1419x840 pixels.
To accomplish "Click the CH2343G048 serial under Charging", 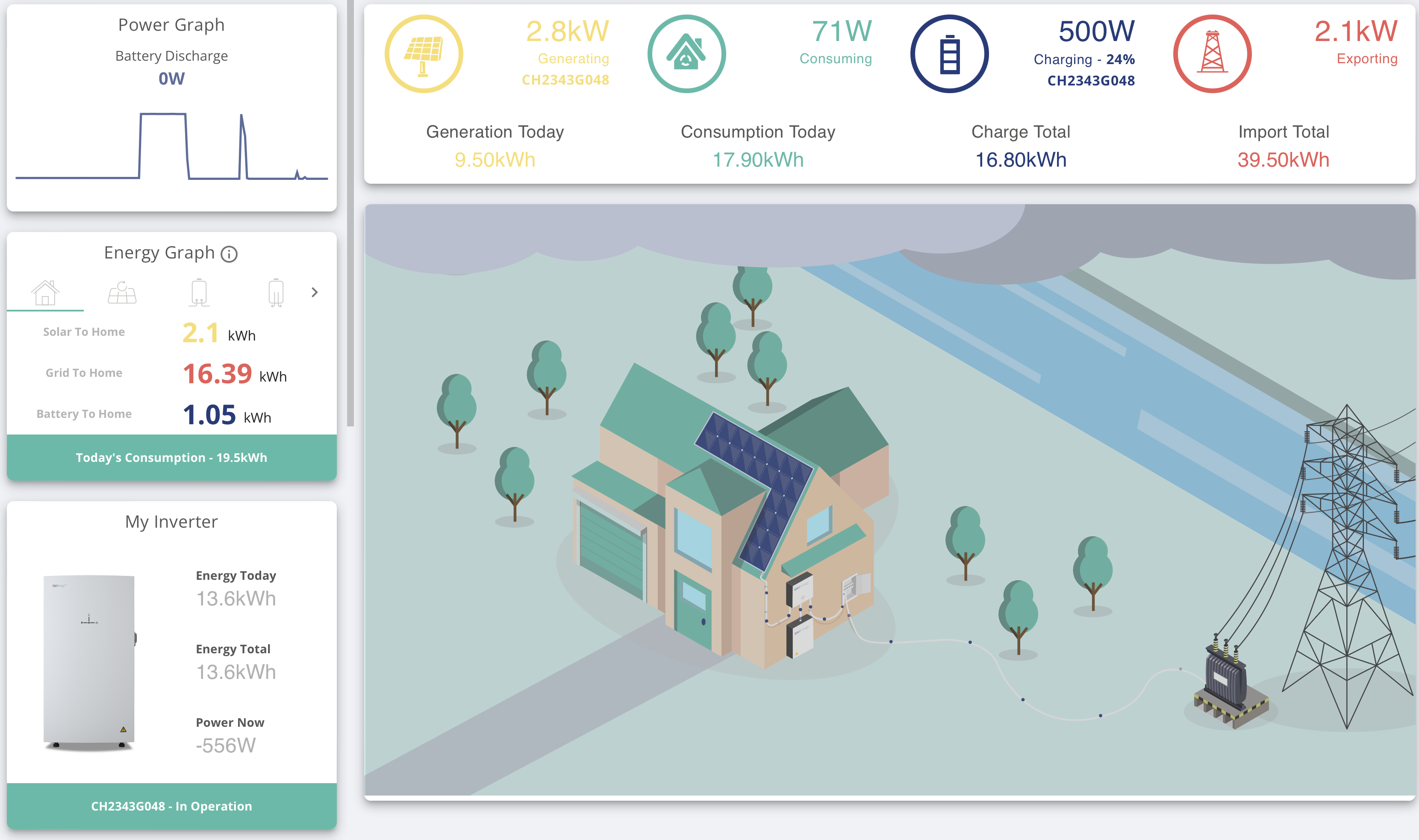I will click(1091, 80).
